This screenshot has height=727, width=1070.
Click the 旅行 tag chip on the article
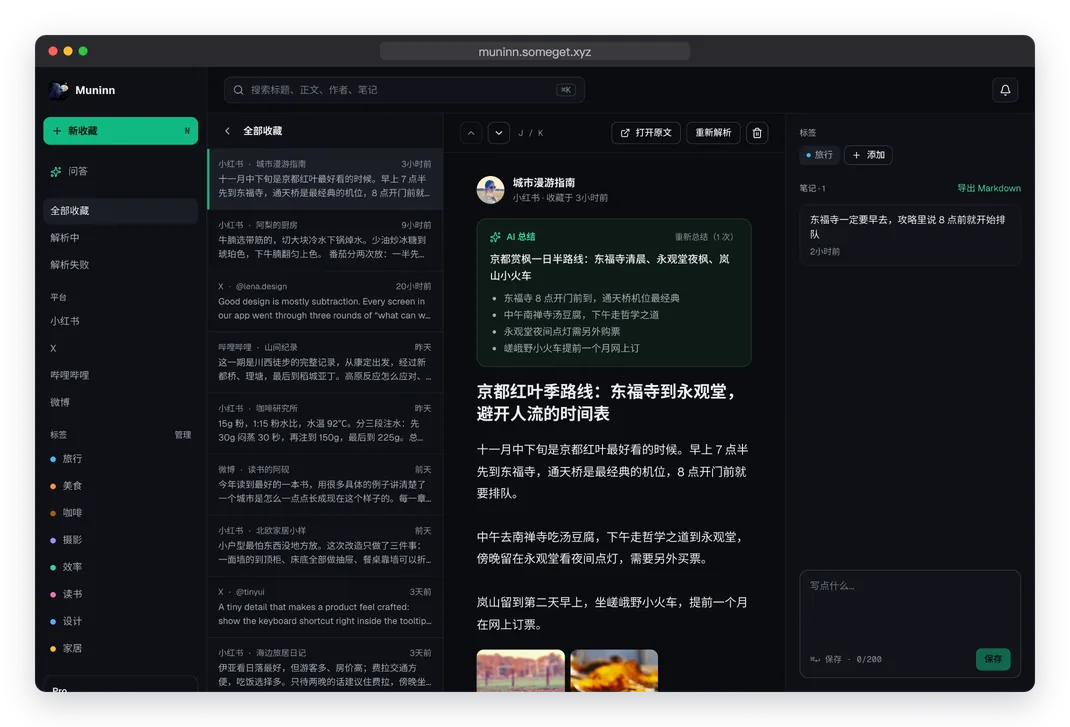[x=819, y=155]
